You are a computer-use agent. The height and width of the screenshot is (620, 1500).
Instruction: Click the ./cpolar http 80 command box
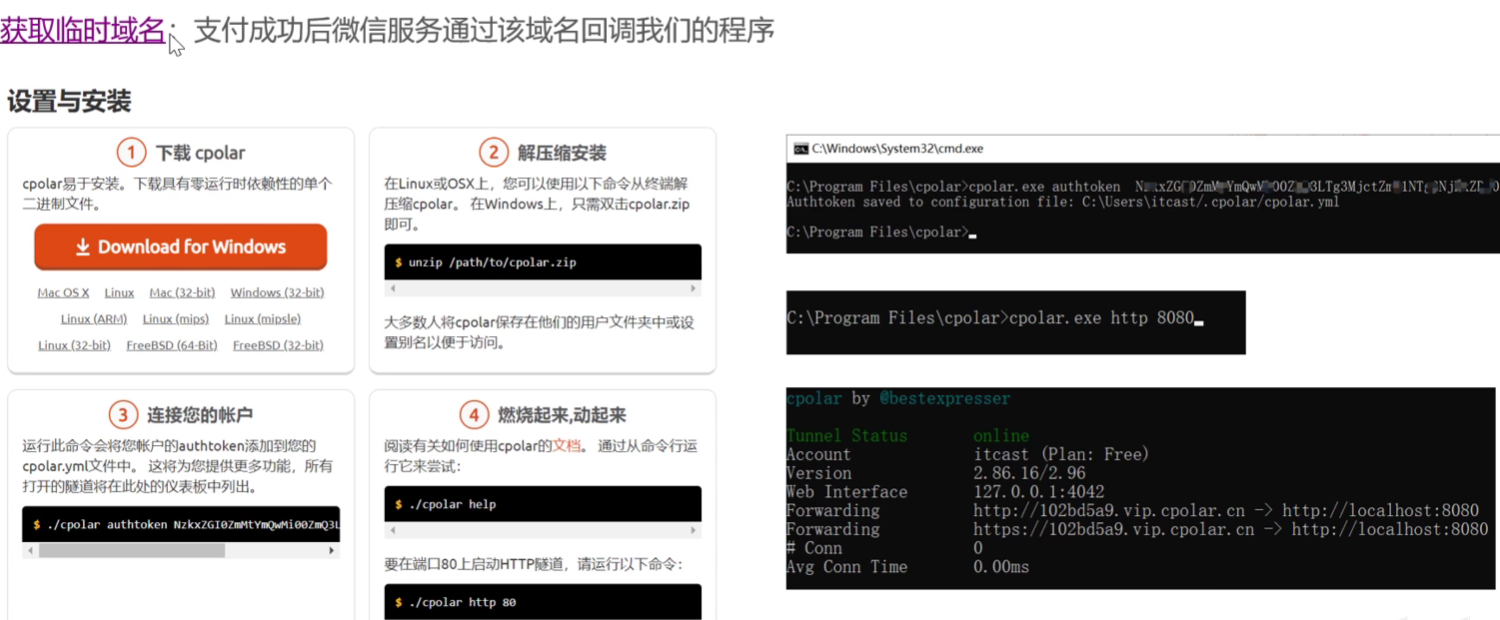pos(543,602)
